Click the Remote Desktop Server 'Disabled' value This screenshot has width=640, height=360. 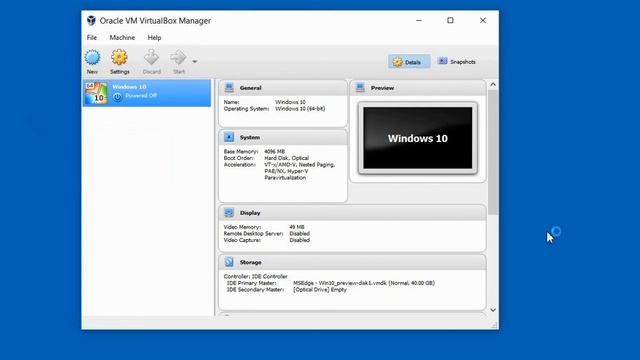[x=300, y=233]
